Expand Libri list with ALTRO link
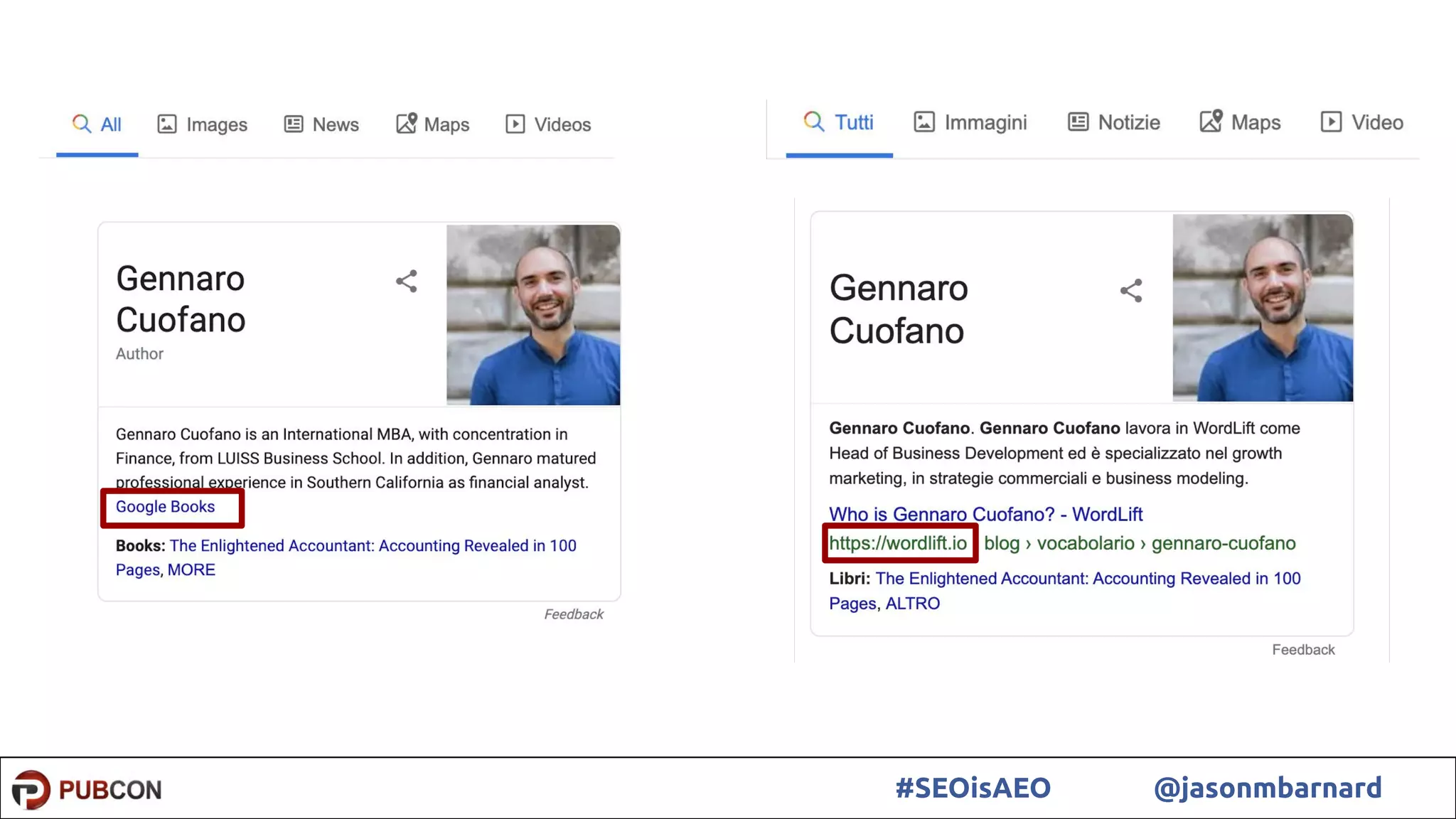Image resolution: width=1456 pixels, height=819 pixels. [x=912, y=604]
